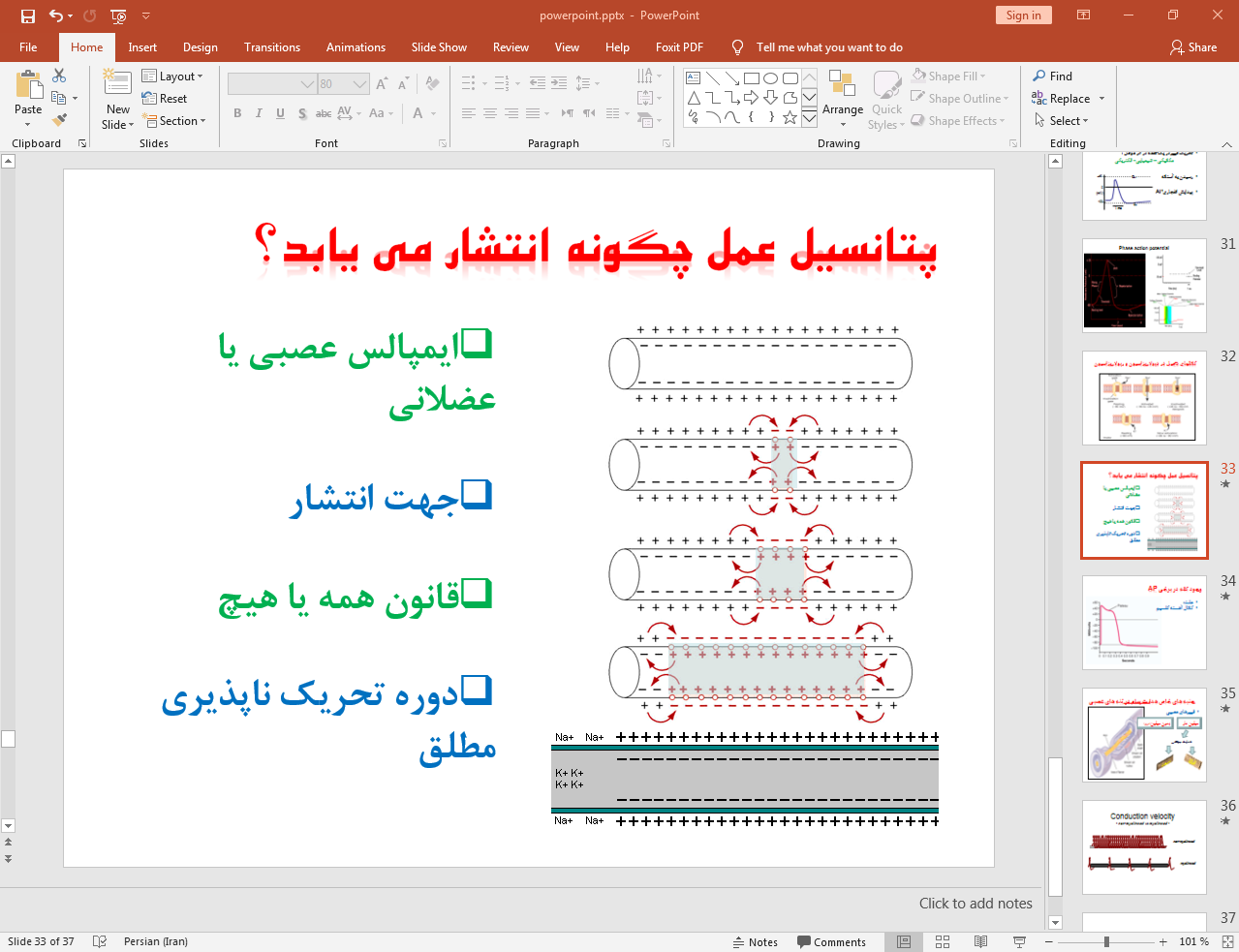
Task: Open the Select dropdown
Action: click(x=1062, y=120)
